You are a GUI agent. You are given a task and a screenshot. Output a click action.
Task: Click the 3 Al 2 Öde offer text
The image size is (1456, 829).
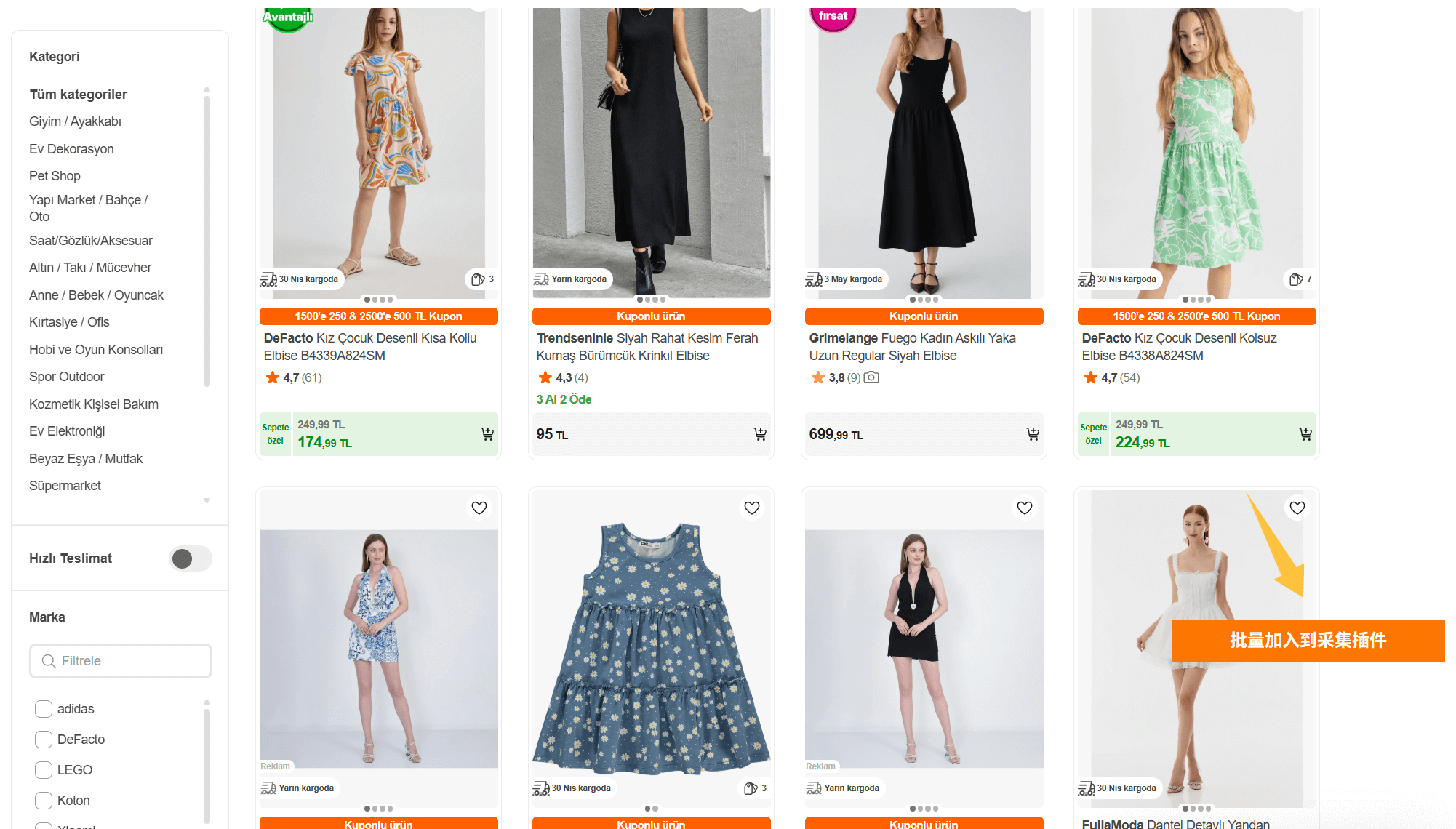click(564, 399)
